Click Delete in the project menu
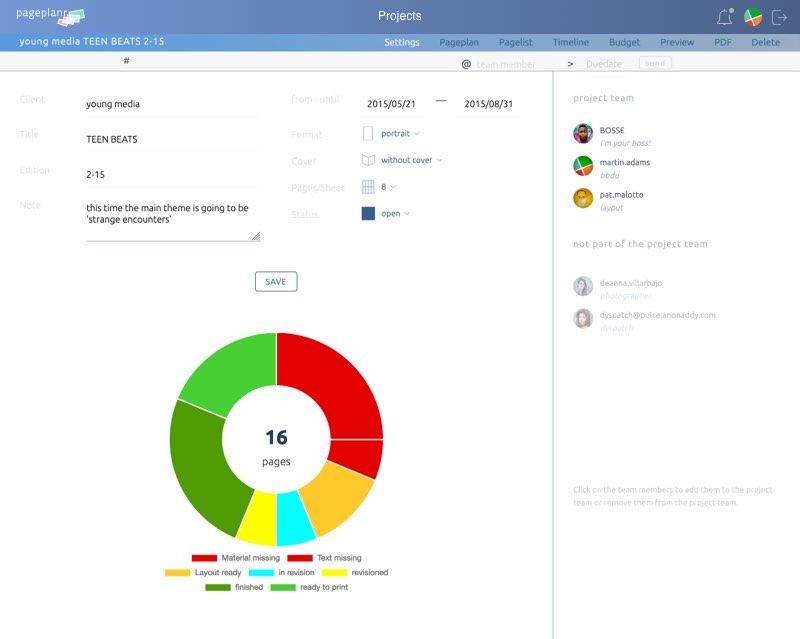Image resolution: width=800 pixels, height=639 pixels. pyautogui.click(x=765, y=42)
